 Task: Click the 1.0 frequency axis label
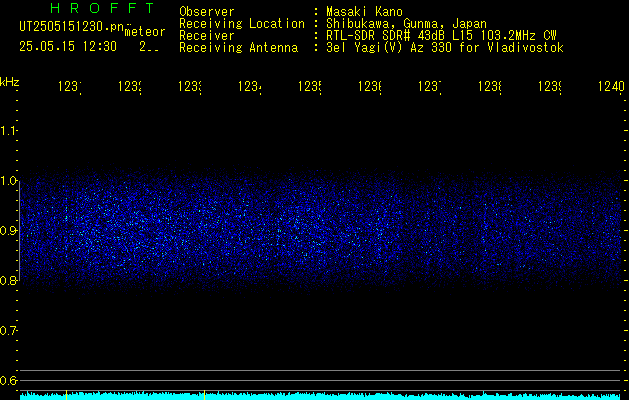(x=8, y=181)
